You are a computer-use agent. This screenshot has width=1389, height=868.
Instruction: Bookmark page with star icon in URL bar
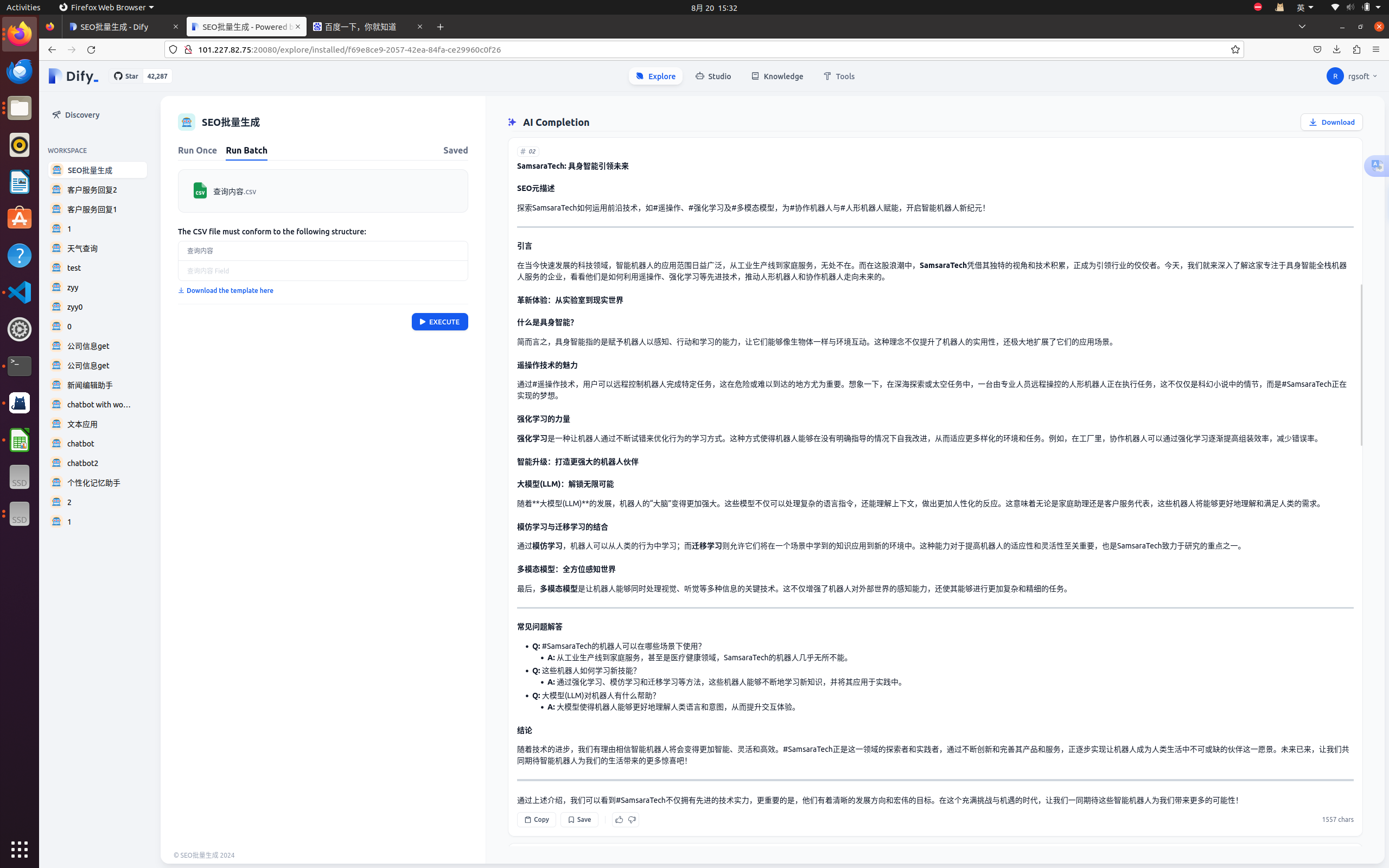click(1235, 49)
